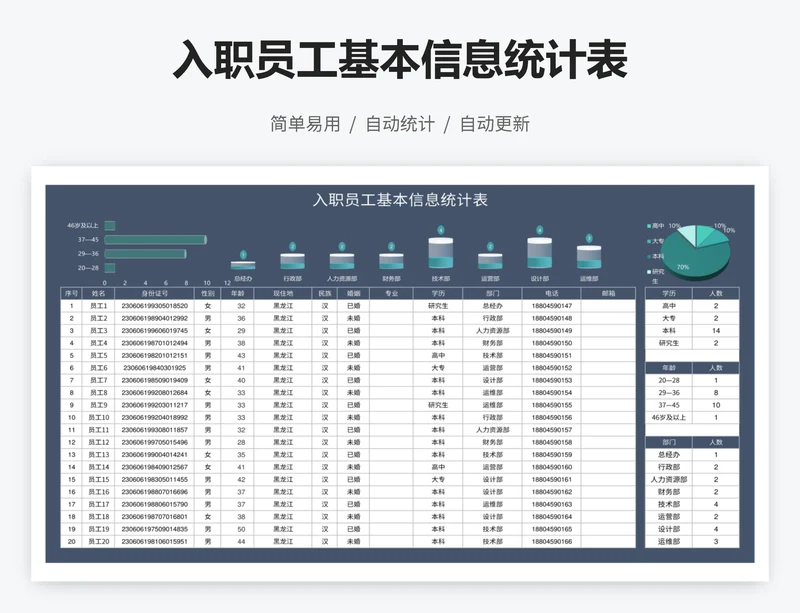This screenshot has height=613, width=800.
Task: Click phone cell 18804590156
Action: 552,418
